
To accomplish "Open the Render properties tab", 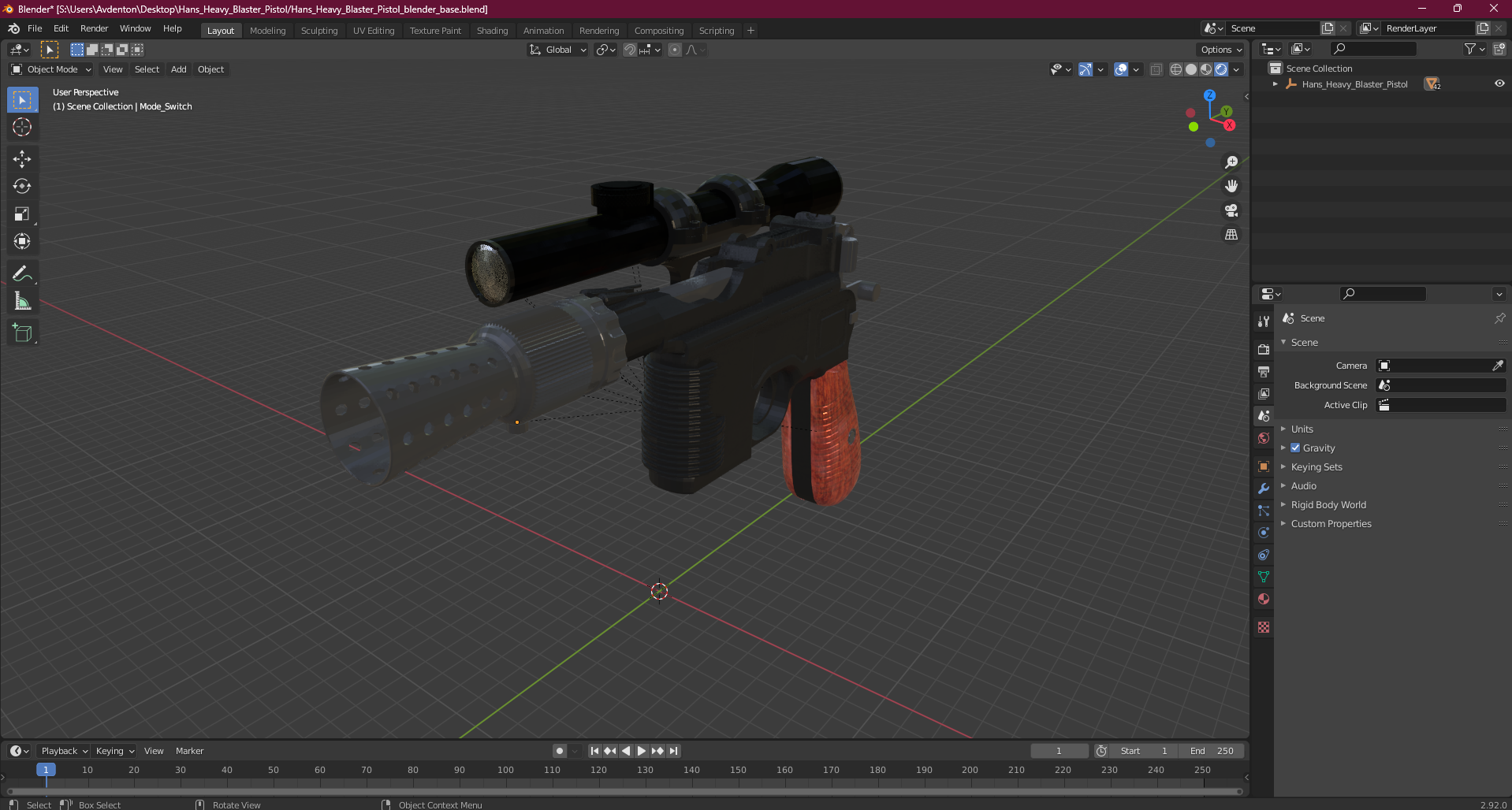I will (1264, 349).
